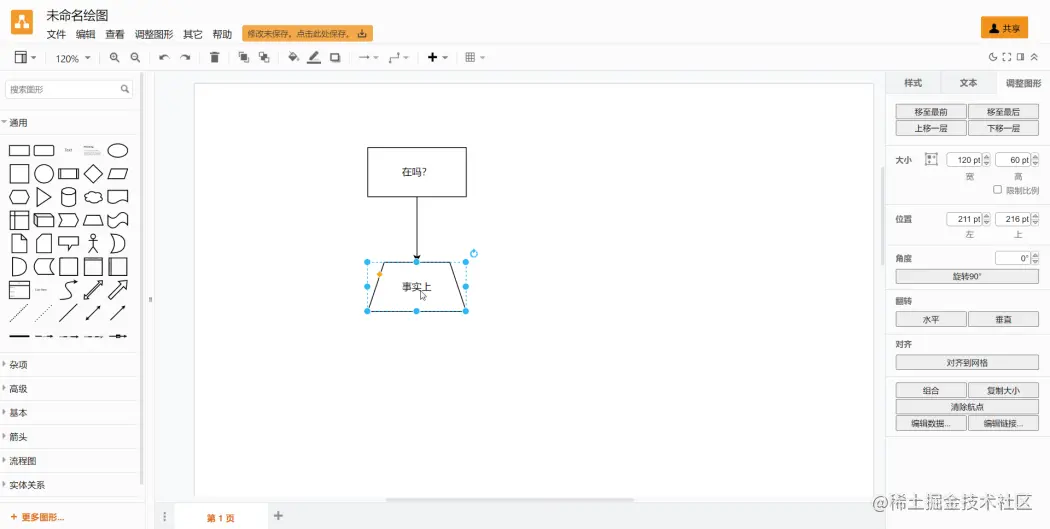Toggle dark mode moon icon
This screenshot has height=529, width=1050.
click(x=993, y=58)
